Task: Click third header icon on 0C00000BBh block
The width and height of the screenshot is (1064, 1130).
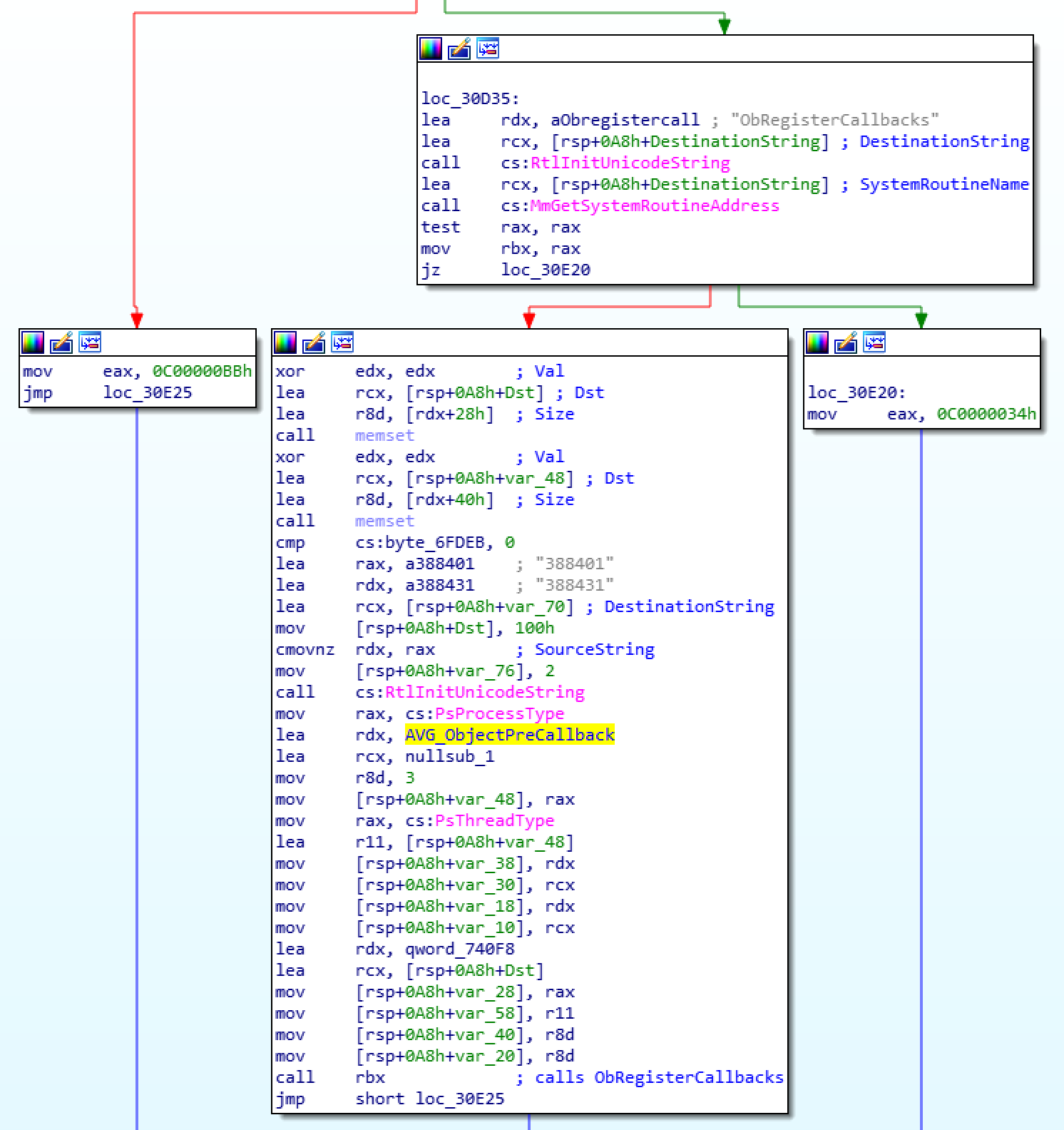Action: click(90, 342)
